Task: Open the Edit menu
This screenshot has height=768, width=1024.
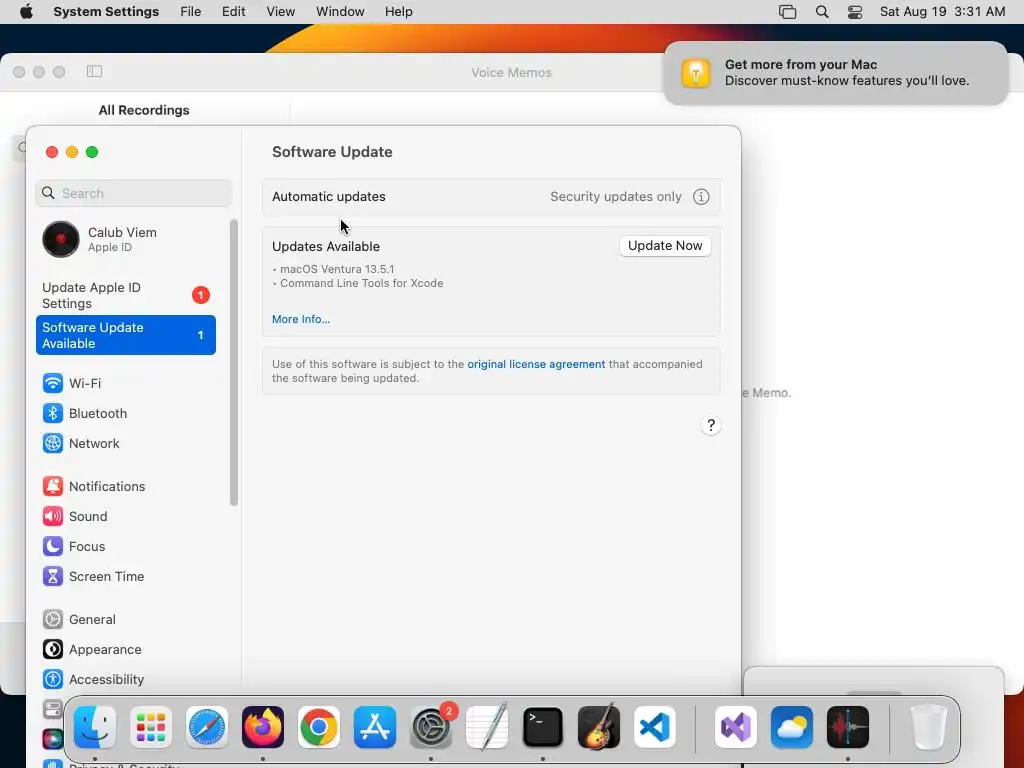Action: (233, 12)
